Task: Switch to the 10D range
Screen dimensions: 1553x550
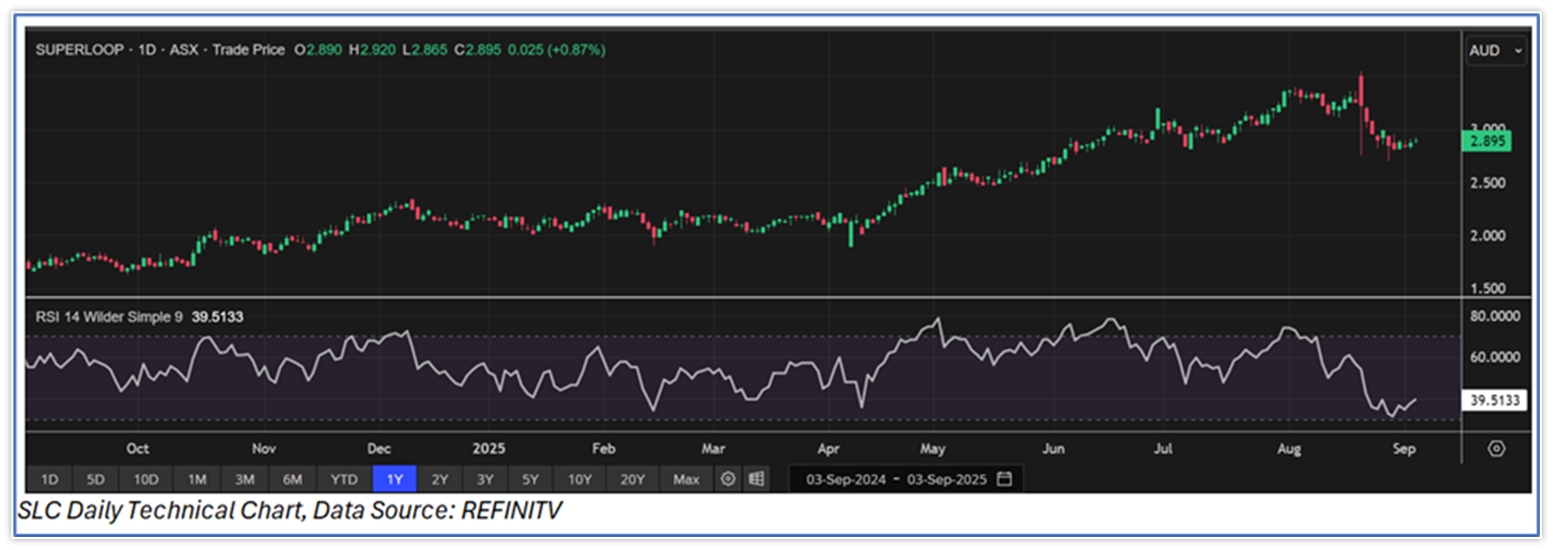Action: 146,479
